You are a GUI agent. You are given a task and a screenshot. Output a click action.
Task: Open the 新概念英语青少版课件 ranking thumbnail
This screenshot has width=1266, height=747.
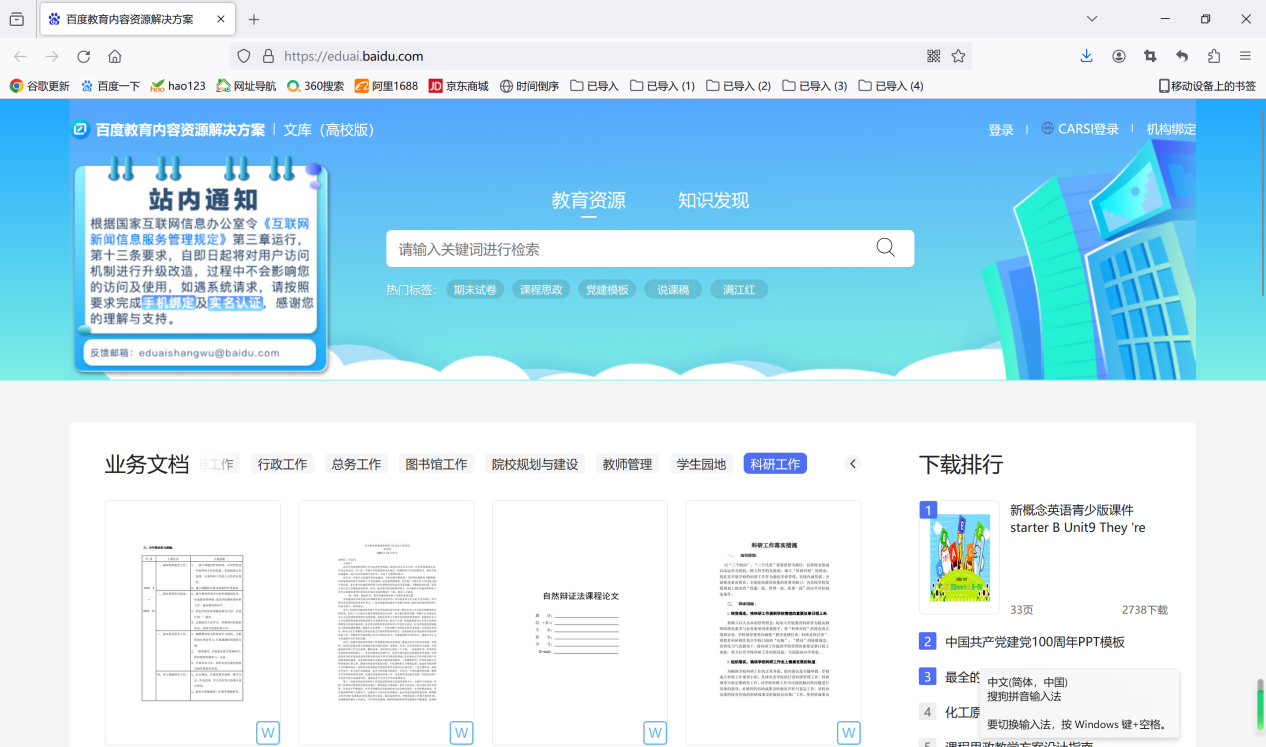coord(959,557)
